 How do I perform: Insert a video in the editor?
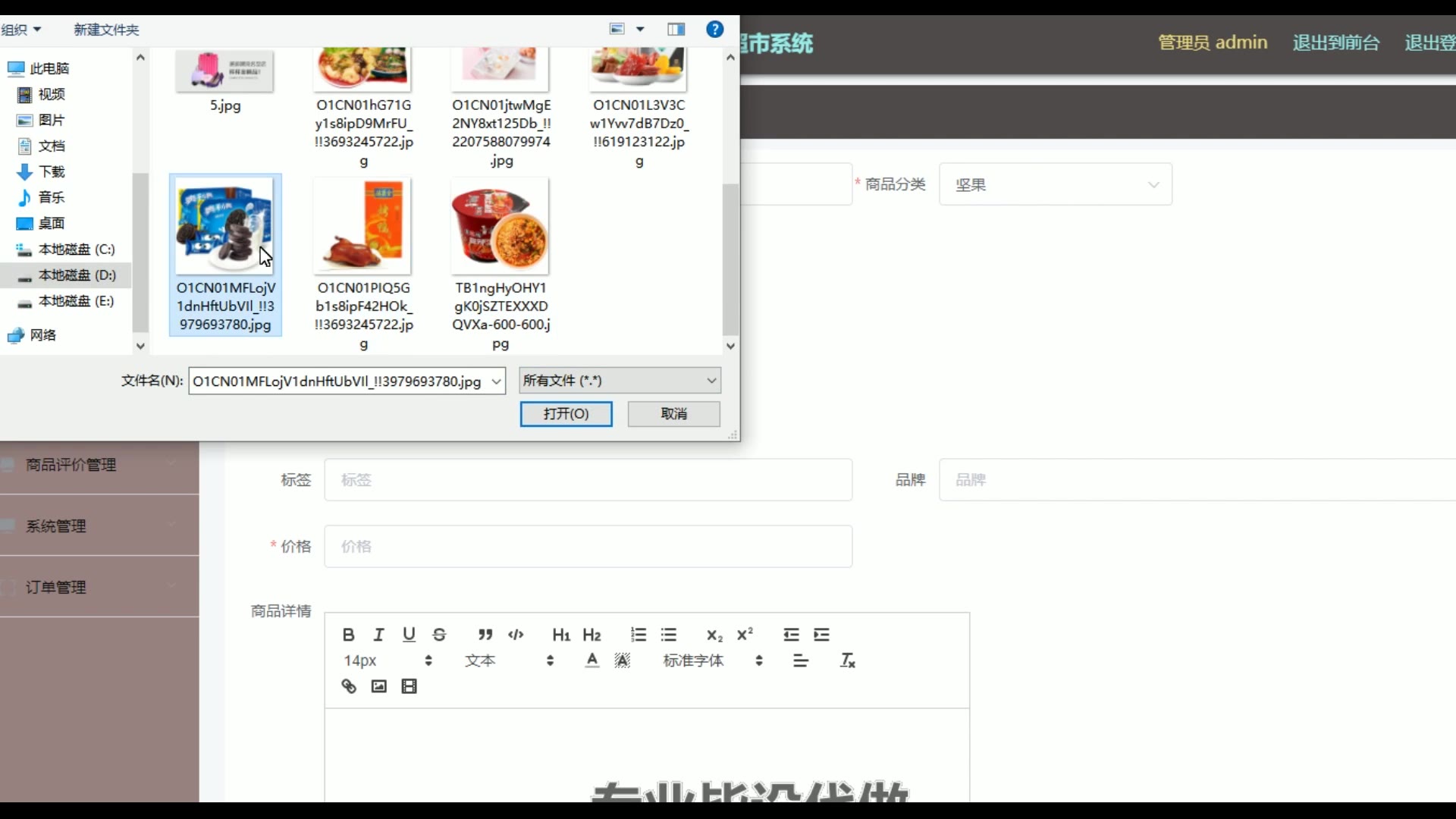[x=409, y=686]
